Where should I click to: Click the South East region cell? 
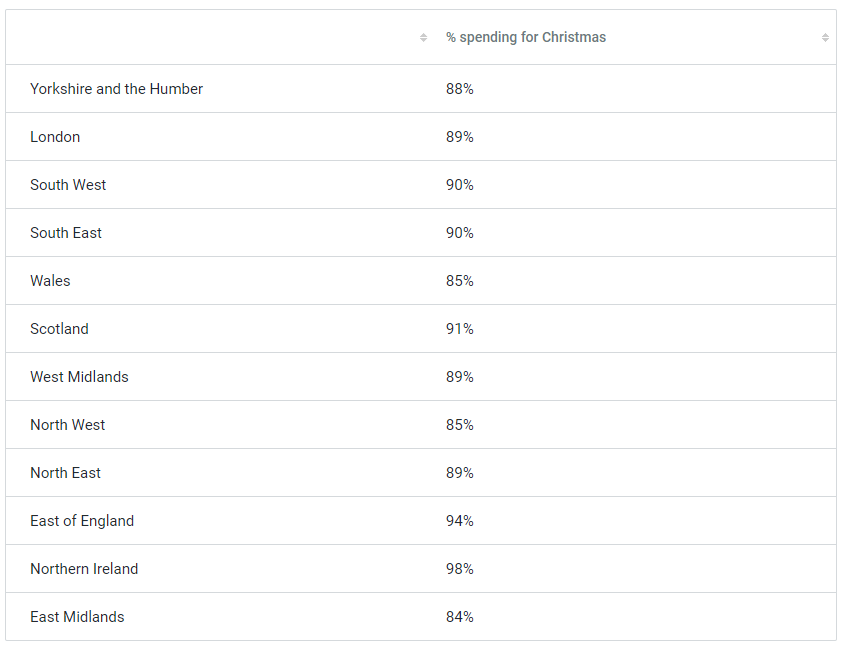[x=66, y=233]
